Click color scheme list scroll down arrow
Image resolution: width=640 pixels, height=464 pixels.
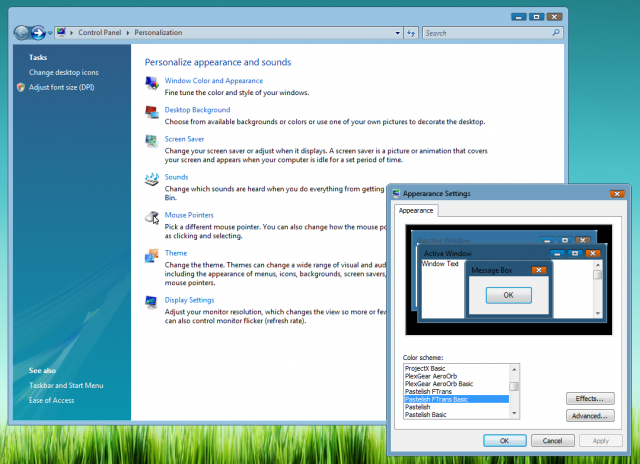pyautogui.click(x=514, y=413)
